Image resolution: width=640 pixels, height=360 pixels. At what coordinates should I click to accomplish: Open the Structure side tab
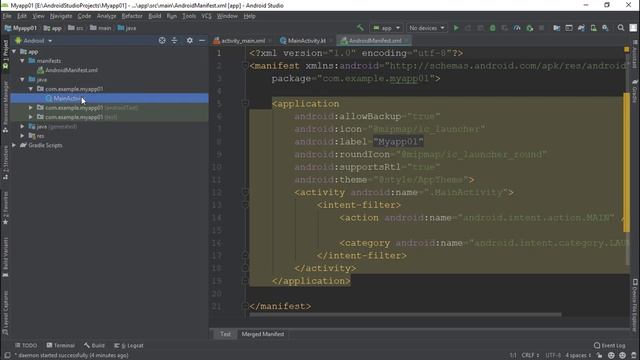[x=5, y=162]
